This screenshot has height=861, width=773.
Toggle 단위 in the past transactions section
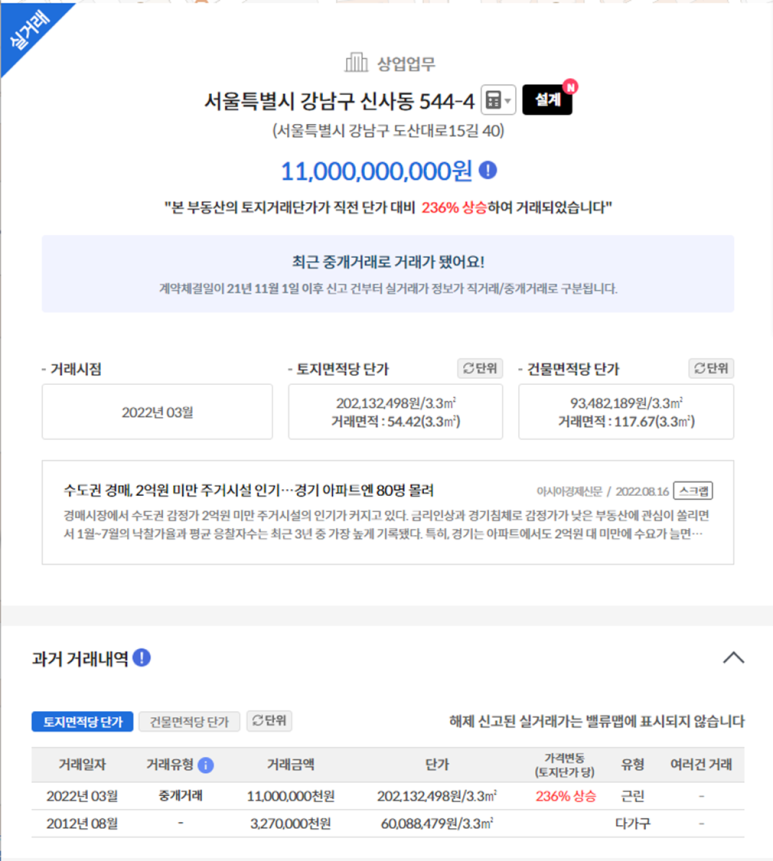(x=269, y=720)
